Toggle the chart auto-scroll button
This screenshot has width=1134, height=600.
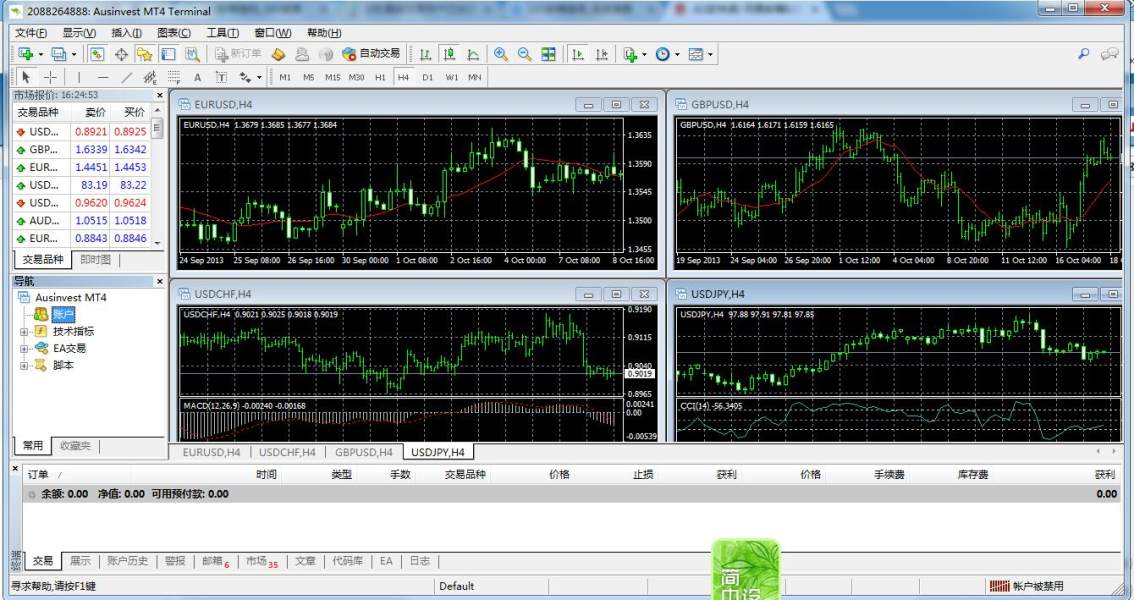tap(578, 54)
